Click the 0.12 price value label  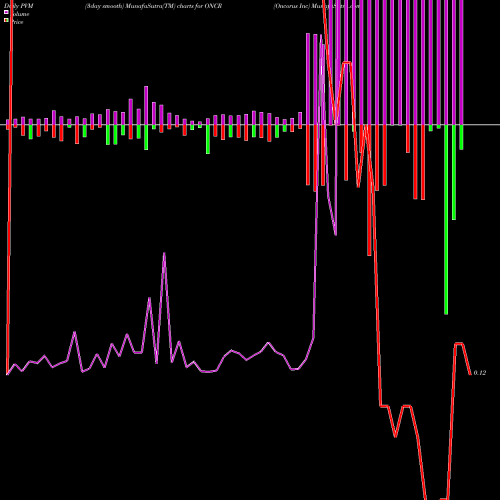point(480,373)
